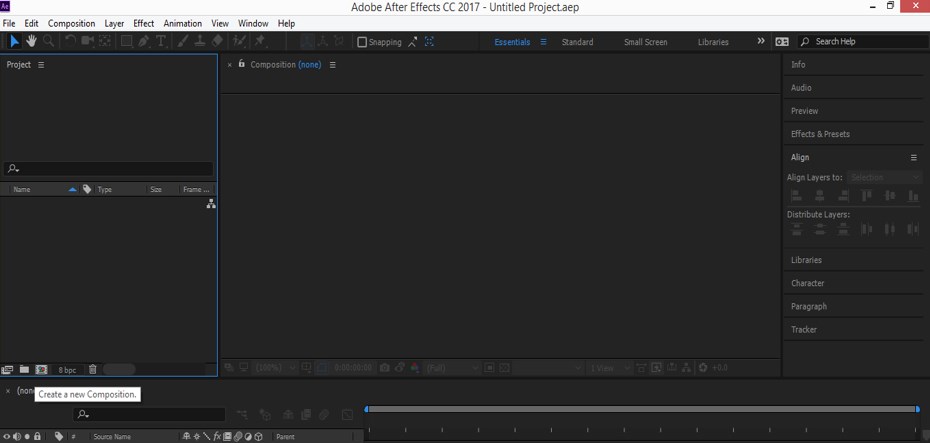
Task: Open the File menu
Action: point(9,24)
